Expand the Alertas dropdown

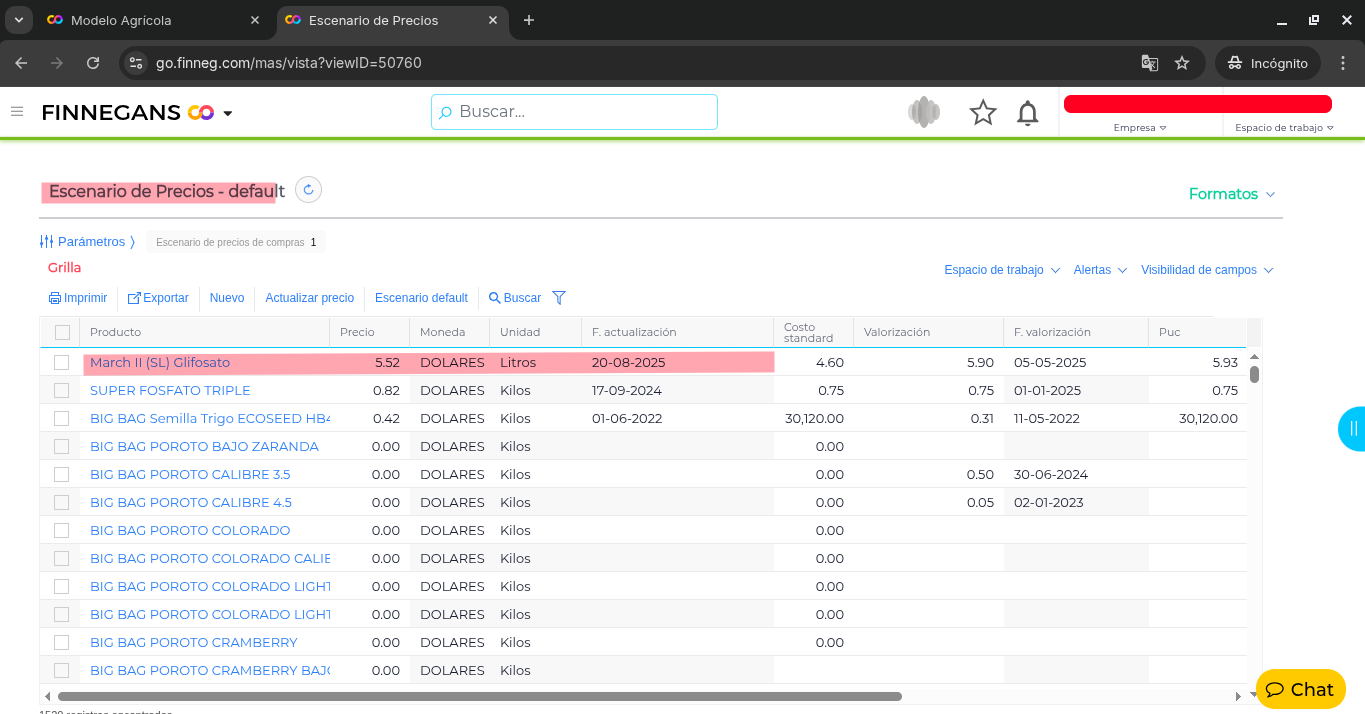point(1099,270)
